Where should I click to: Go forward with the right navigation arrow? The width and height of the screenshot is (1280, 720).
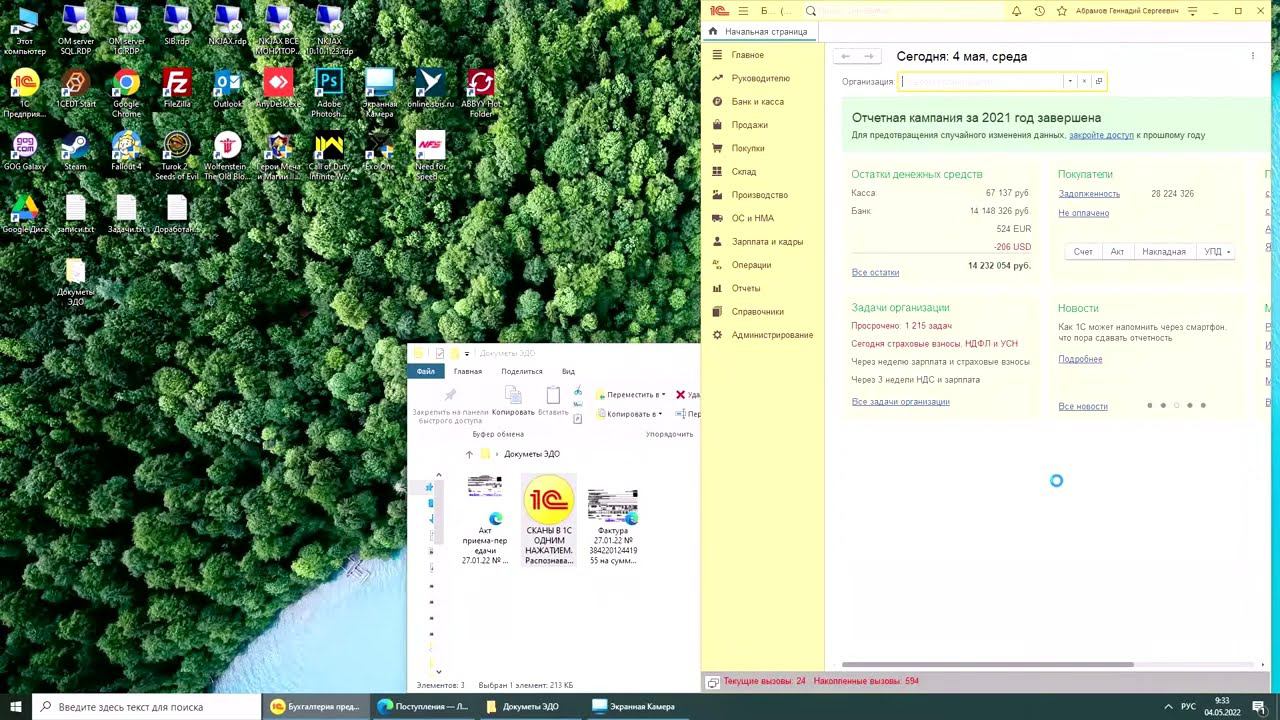[869, 57]
